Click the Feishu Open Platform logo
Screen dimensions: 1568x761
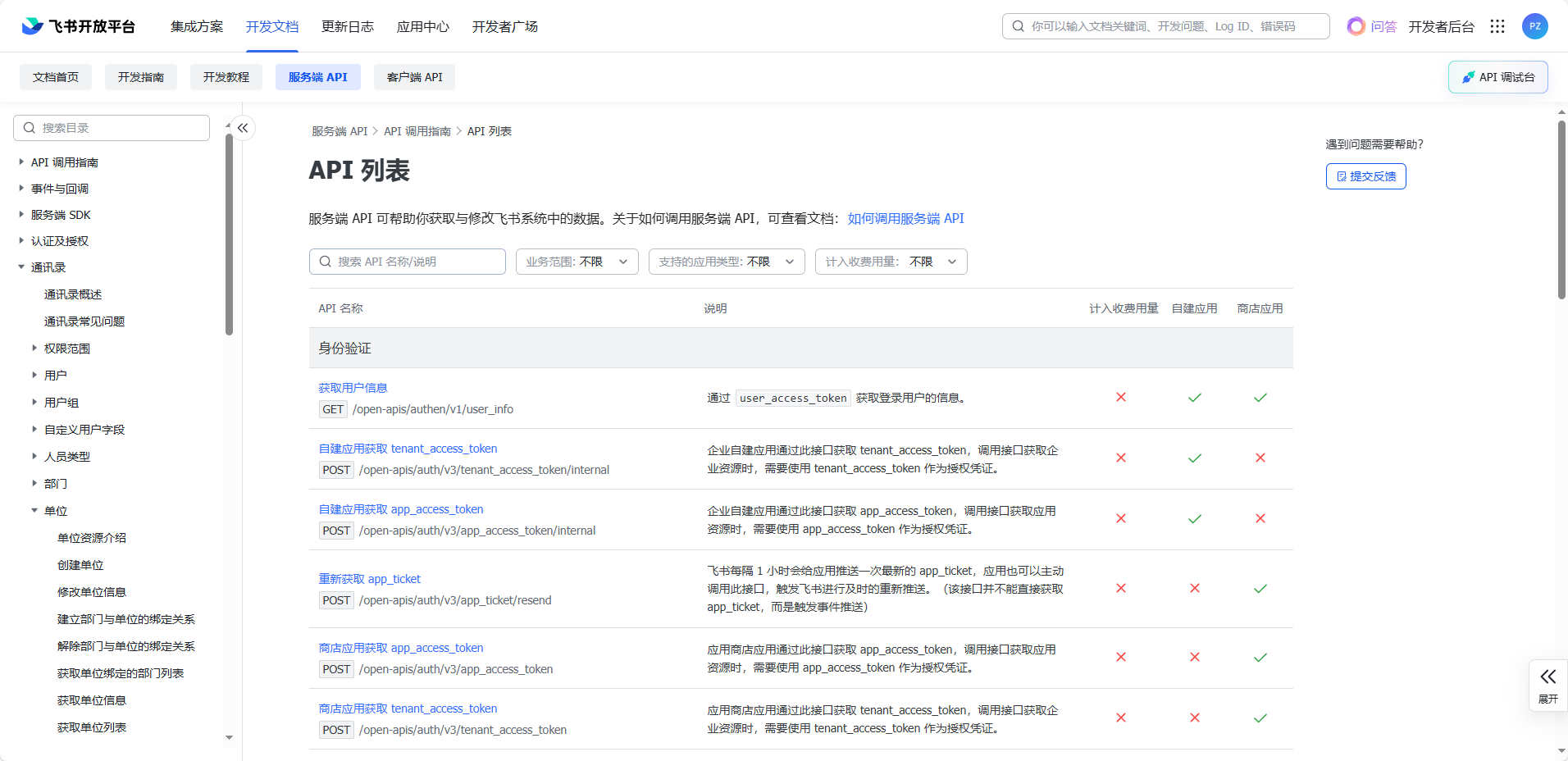click(79, 26)
